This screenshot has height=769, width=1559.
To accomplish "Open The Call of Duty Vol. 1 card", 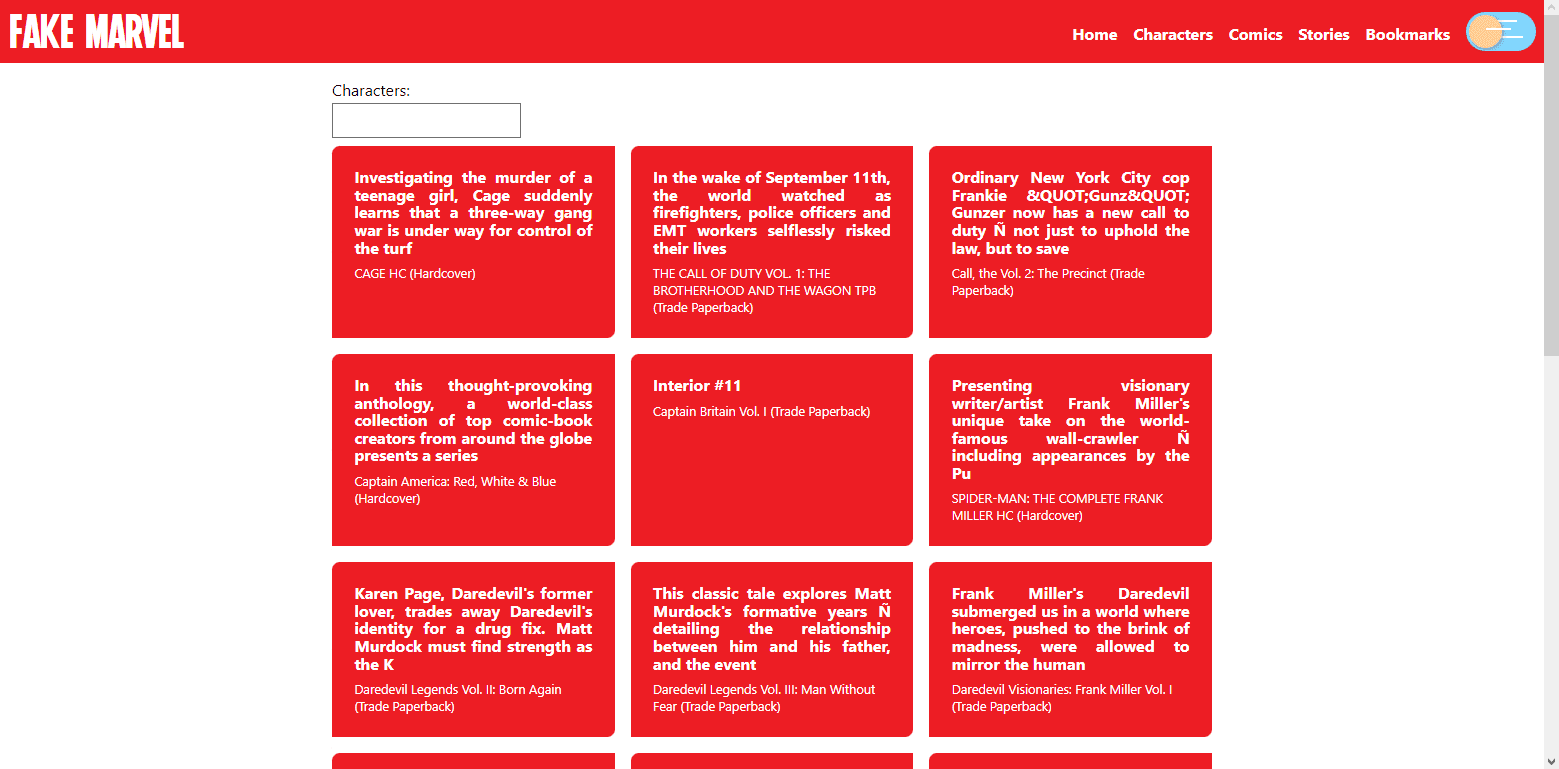I will click(772, 242).
